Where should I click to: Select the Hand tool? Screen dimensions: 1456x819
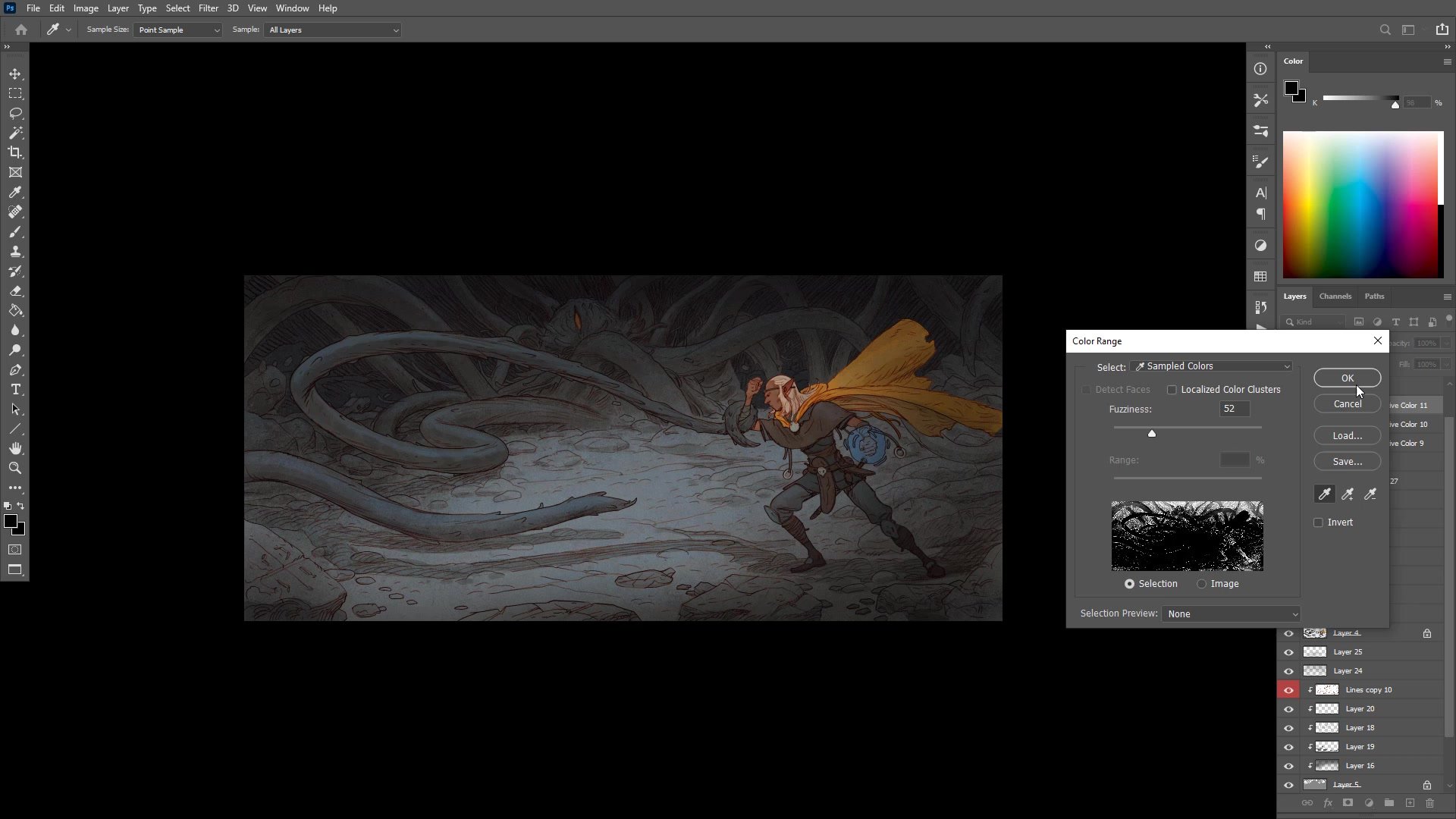[x=15, y=449]
